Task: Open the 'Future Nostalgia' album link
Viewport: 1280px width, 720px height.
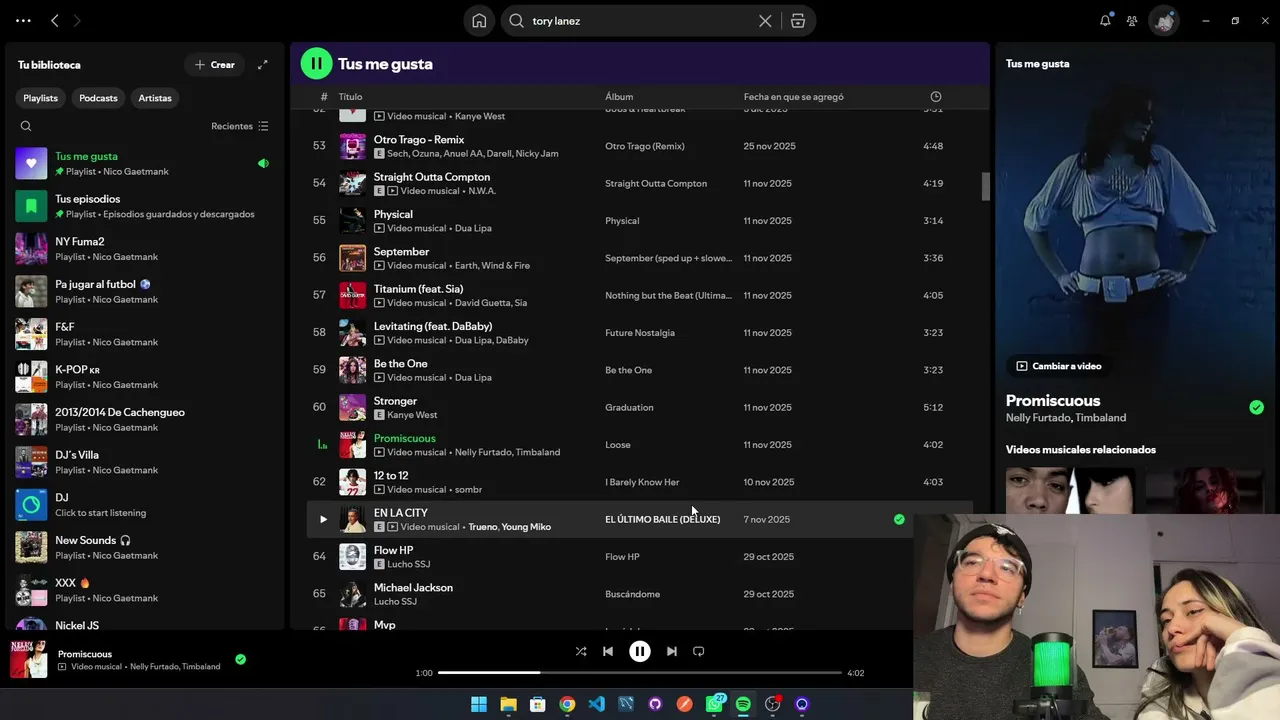Action: 640,333
